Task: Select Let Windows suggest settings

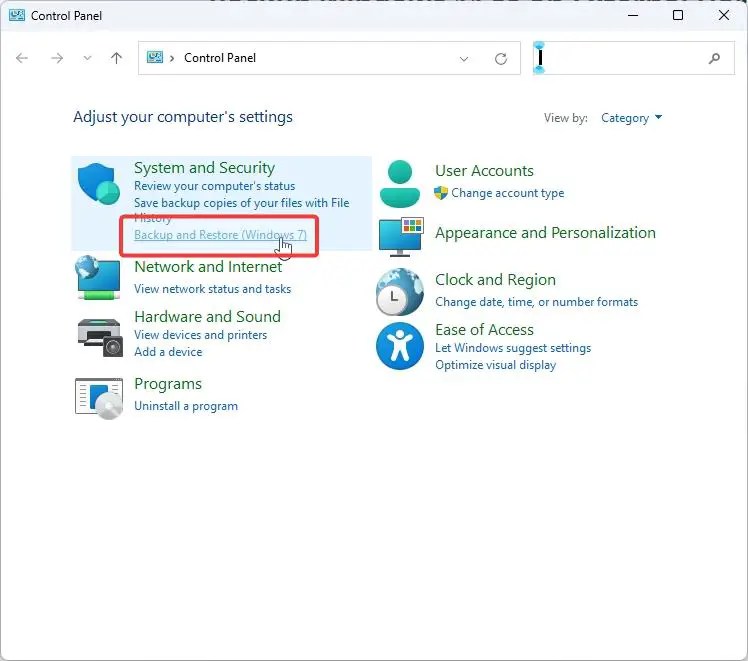Action: tap(513, 348)
